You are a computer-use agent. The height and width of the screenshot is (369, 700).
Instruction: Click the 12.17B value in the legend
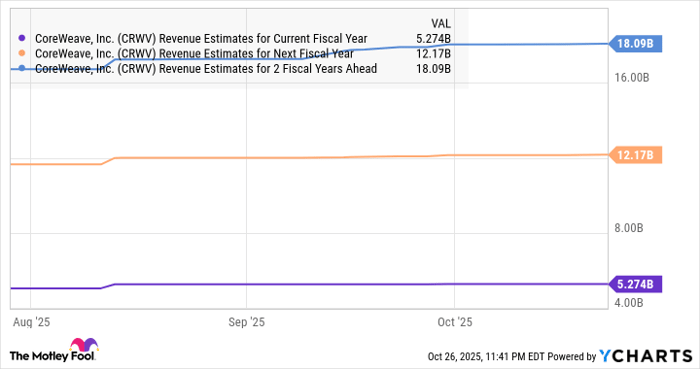click(433, 54)
